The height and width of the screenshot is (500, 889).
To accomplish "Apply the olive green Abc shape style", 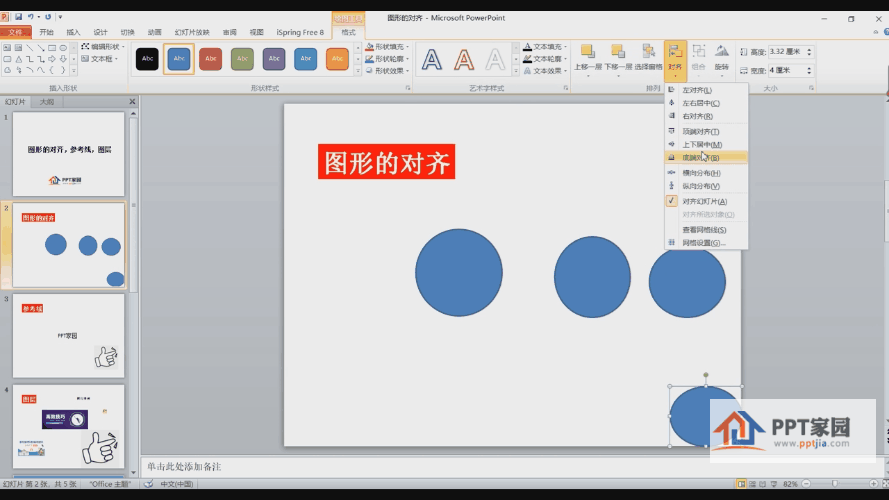I will (242, 58).
